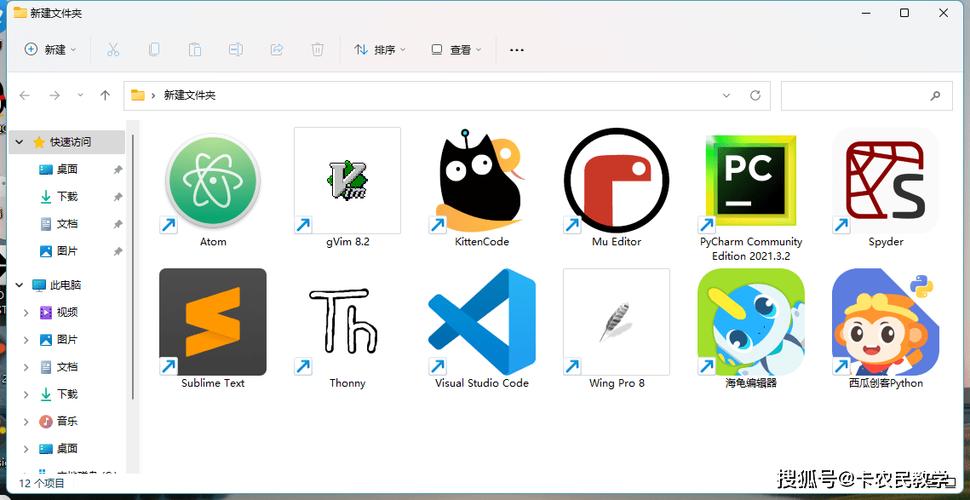970x500 pixels.
Task: Open the 排序 sort dropdown
Action: (x=379, y=50)
